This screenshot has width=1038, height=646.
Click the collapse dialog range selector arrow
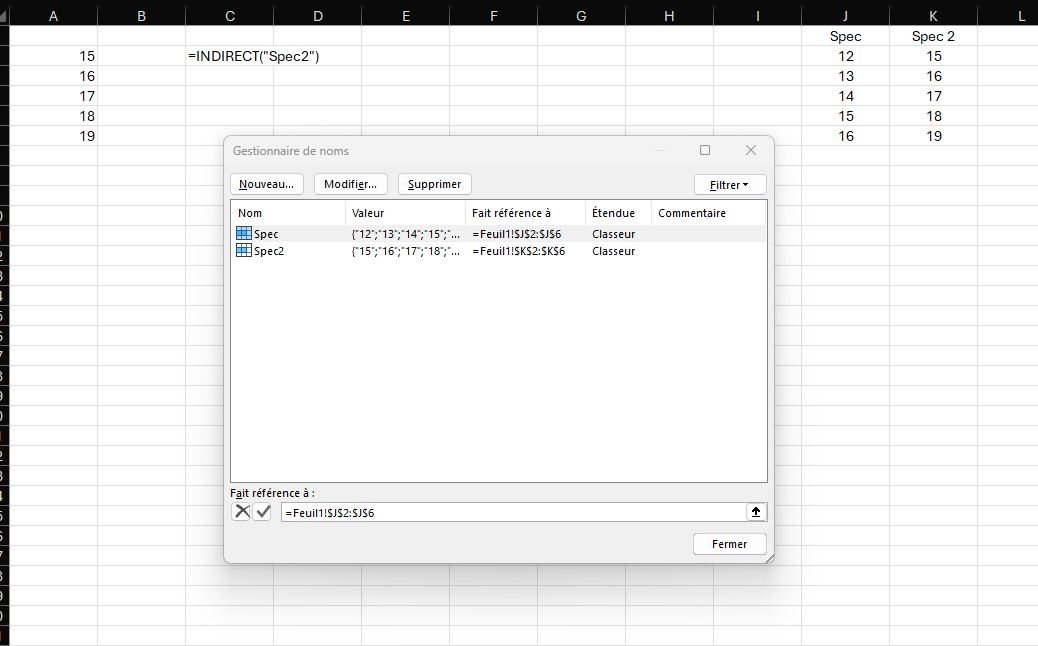(756, 512)
